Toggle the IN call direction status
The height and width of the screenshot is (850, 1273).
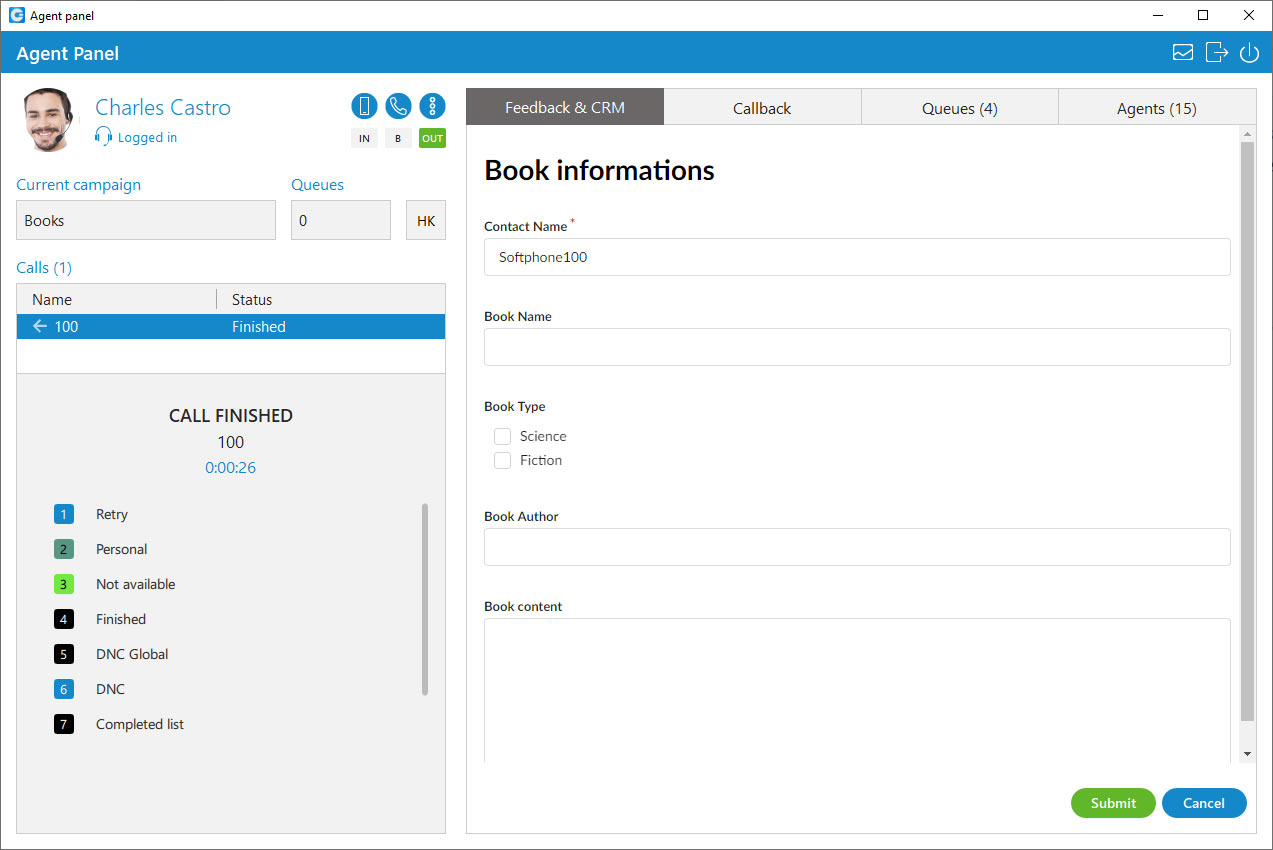coord(364,138)
